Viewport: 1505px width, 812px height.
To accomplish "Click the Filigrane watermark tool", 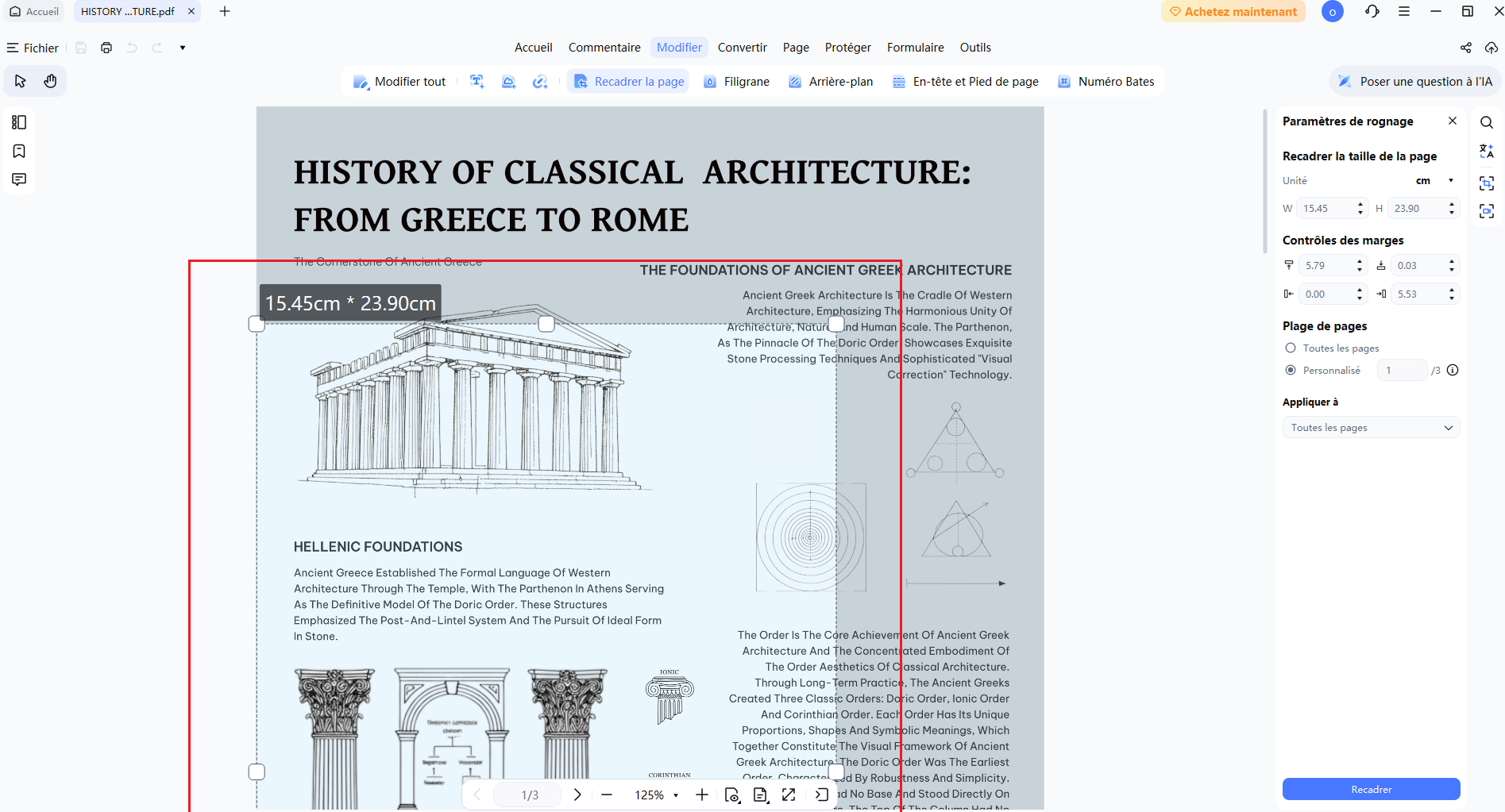I will click(x=737, y=82).
